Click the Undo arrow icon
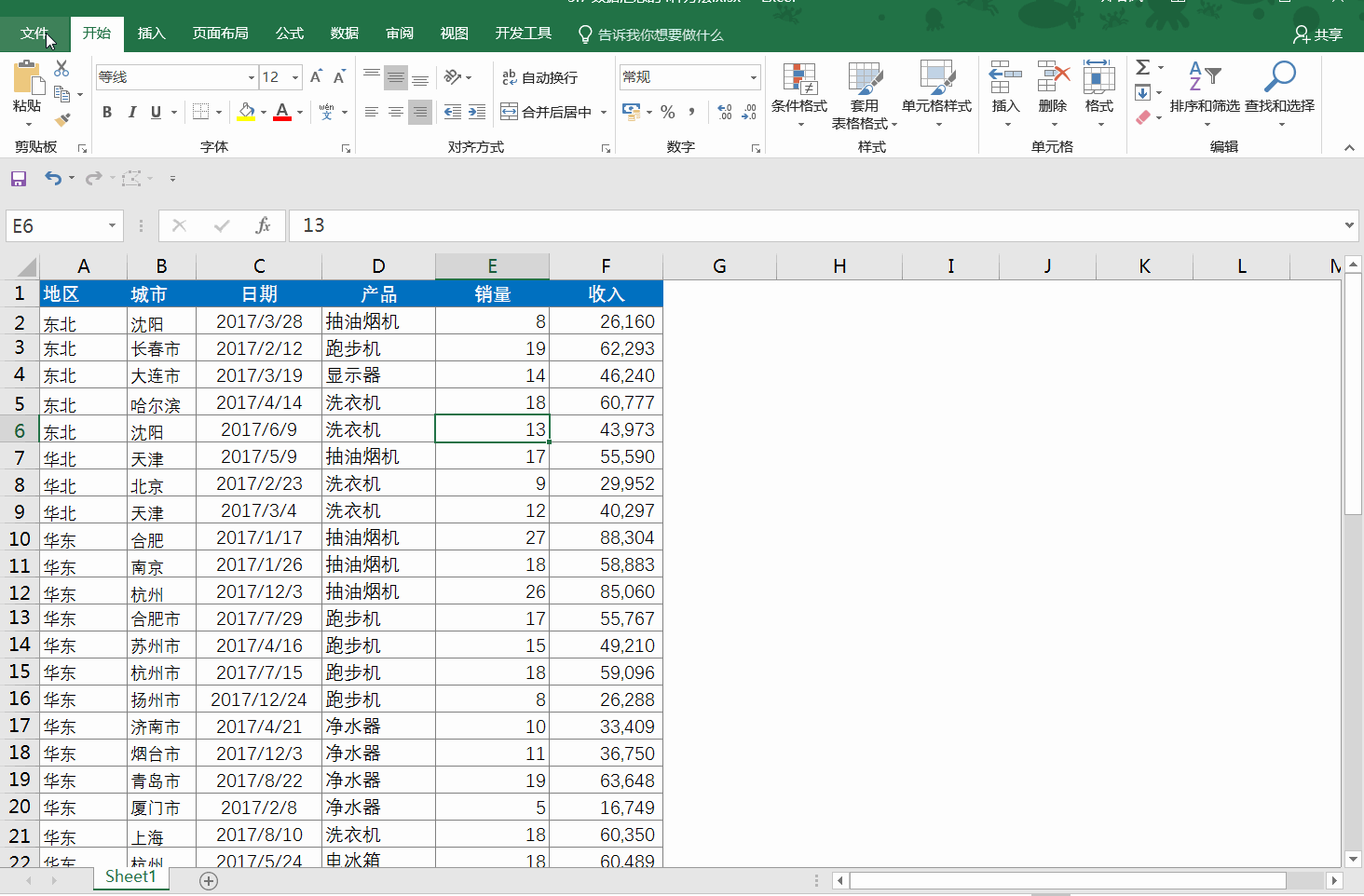The image size is (1364, 896). [53, 178]
